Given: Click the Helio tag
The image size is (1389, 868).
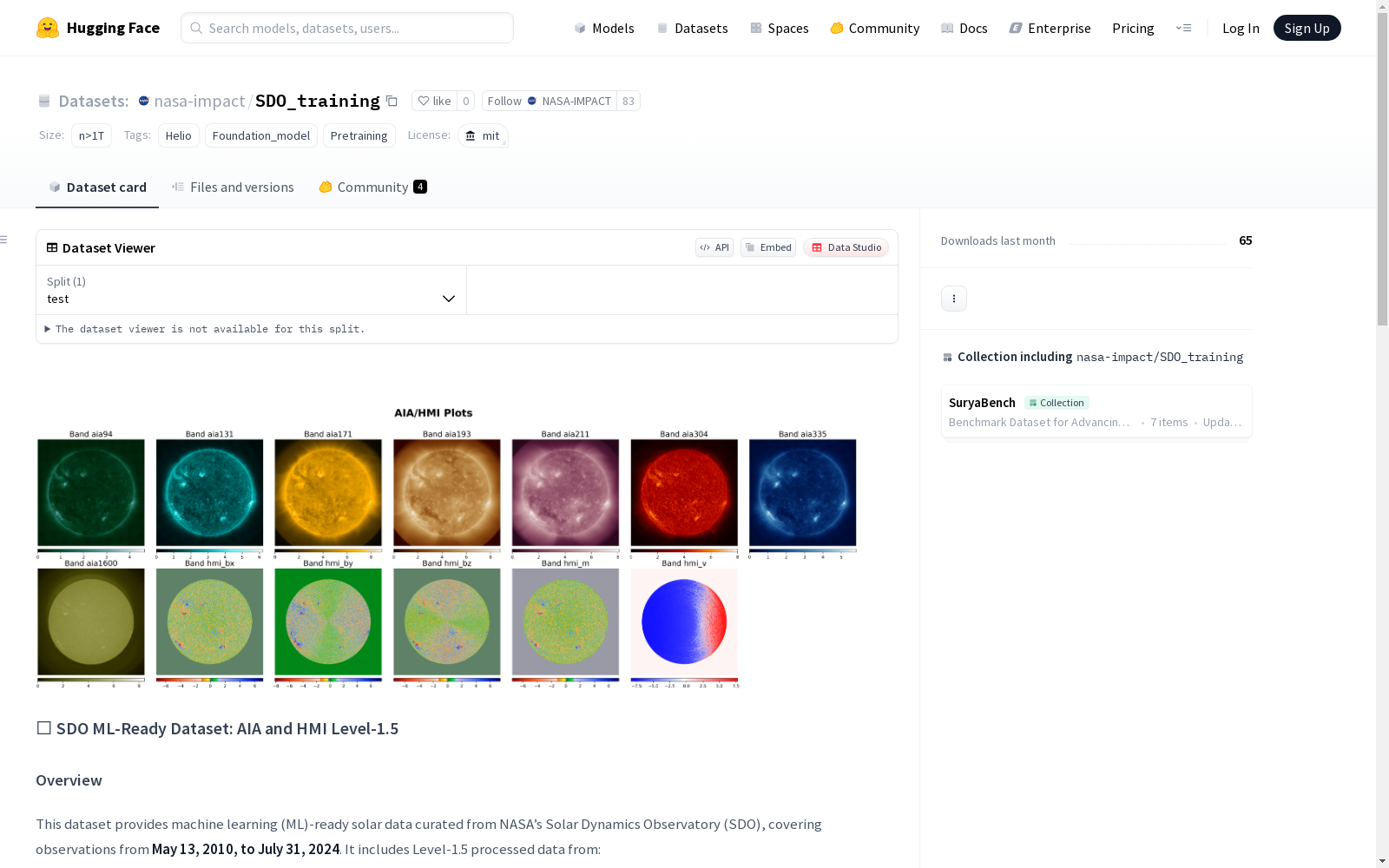Looking at the screenshot, I should [179, 135].
